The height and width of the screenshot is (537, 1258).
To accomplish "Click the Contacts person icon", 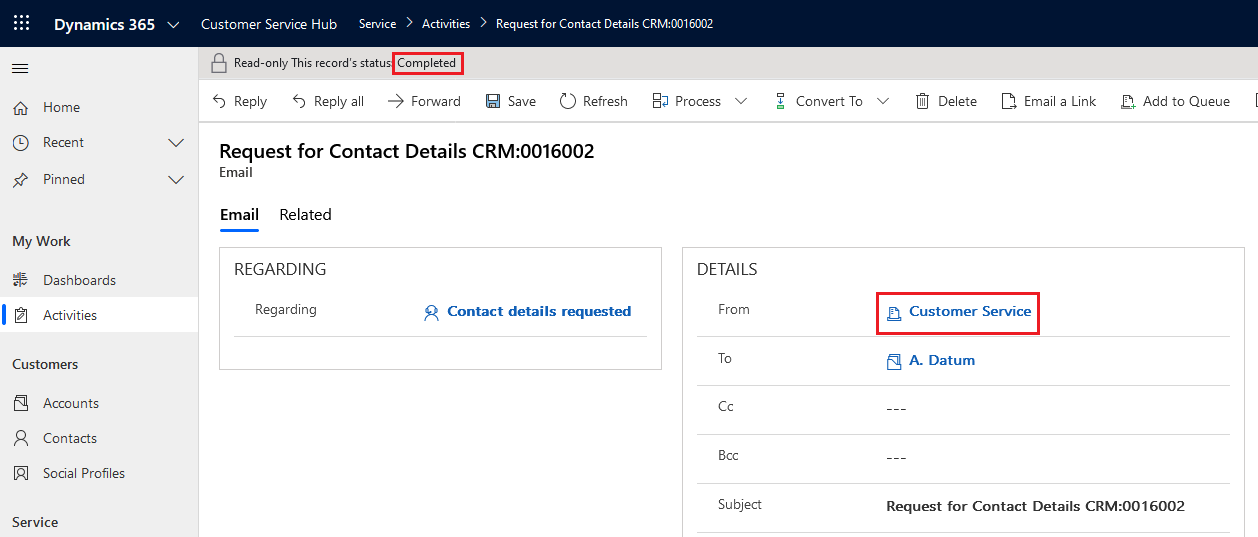I will click(x=20, y=438).
